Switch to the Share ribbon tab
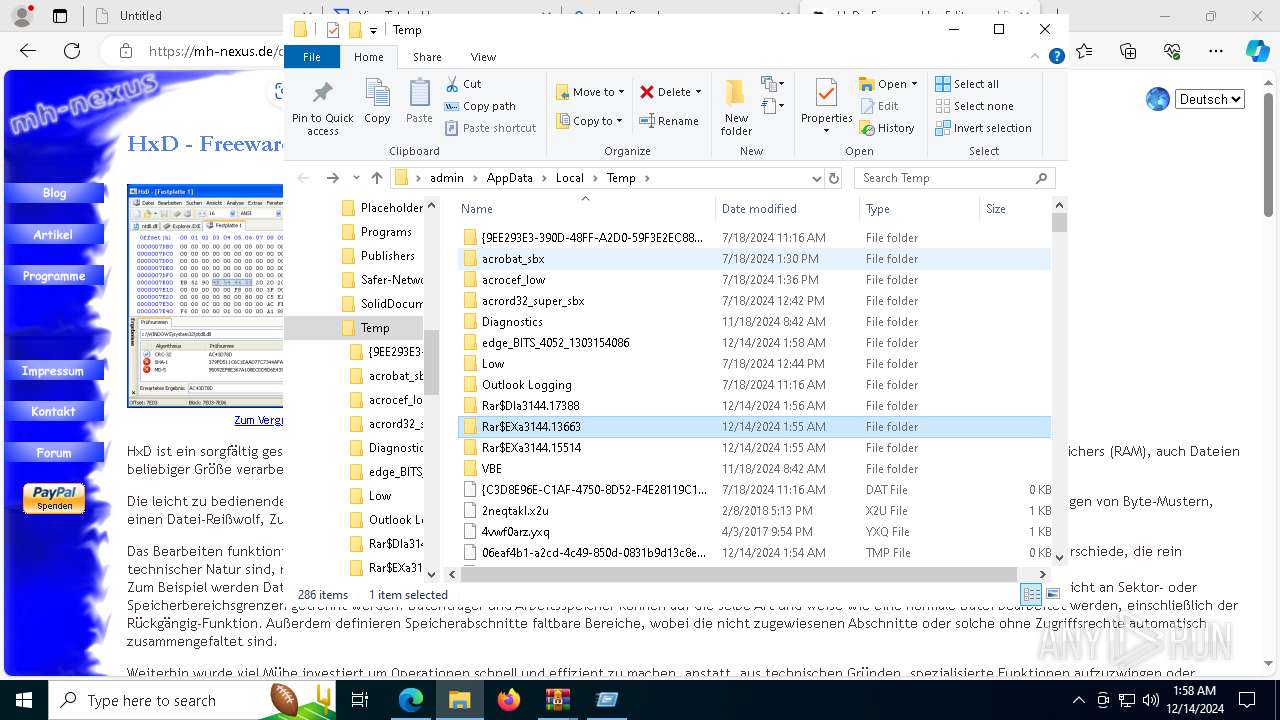 pos(427,57)
